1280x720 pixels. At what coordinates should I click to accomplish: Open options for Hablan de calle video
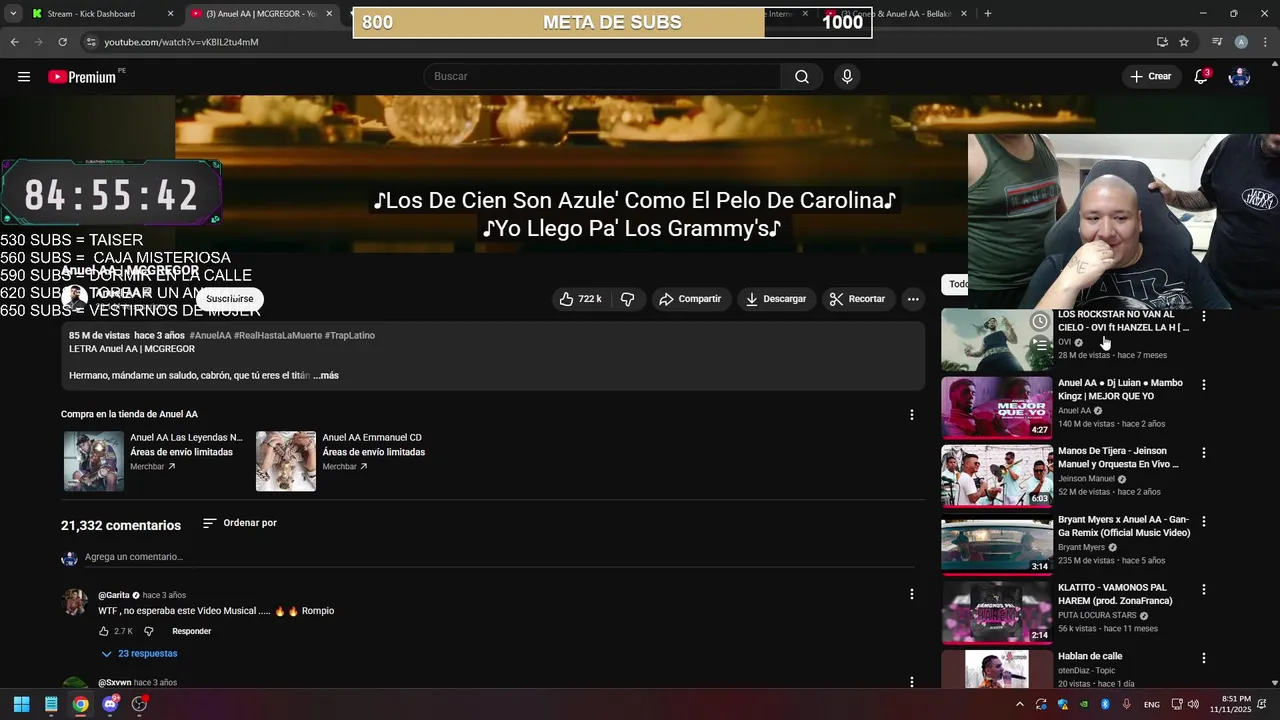pyautogui.click(x=1203, y=658)
